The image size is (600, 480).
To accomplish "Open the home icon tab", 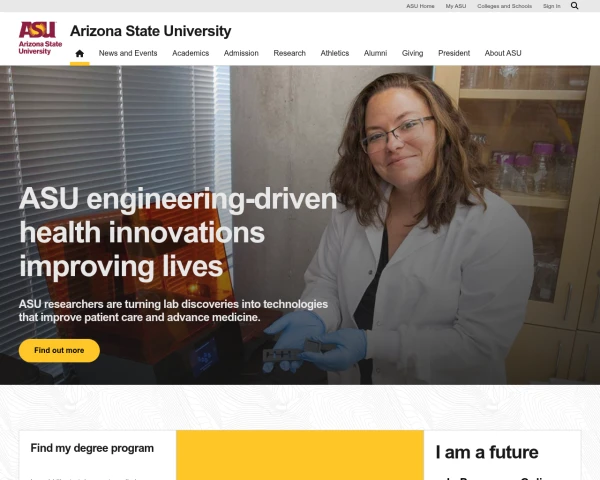I will pyautogui.click(x=80, y=53).
